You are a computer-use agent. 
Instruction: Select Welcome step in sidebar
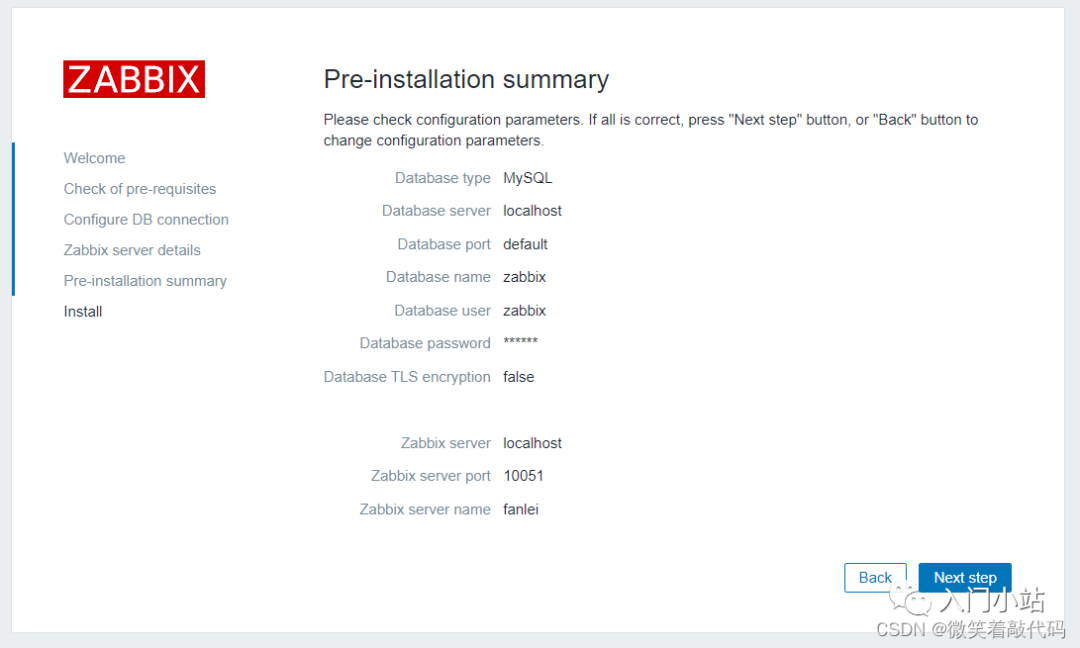pyautogui.click(x=94, y=158)
